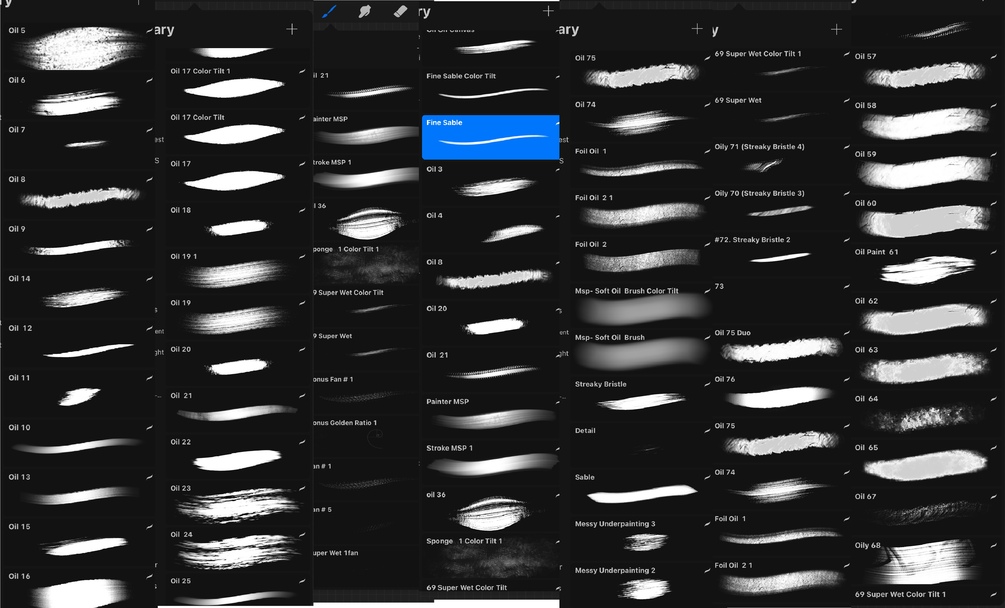Pick the Detail brush
This screenshot has width=1005, height=608.
tap(641, 446)
